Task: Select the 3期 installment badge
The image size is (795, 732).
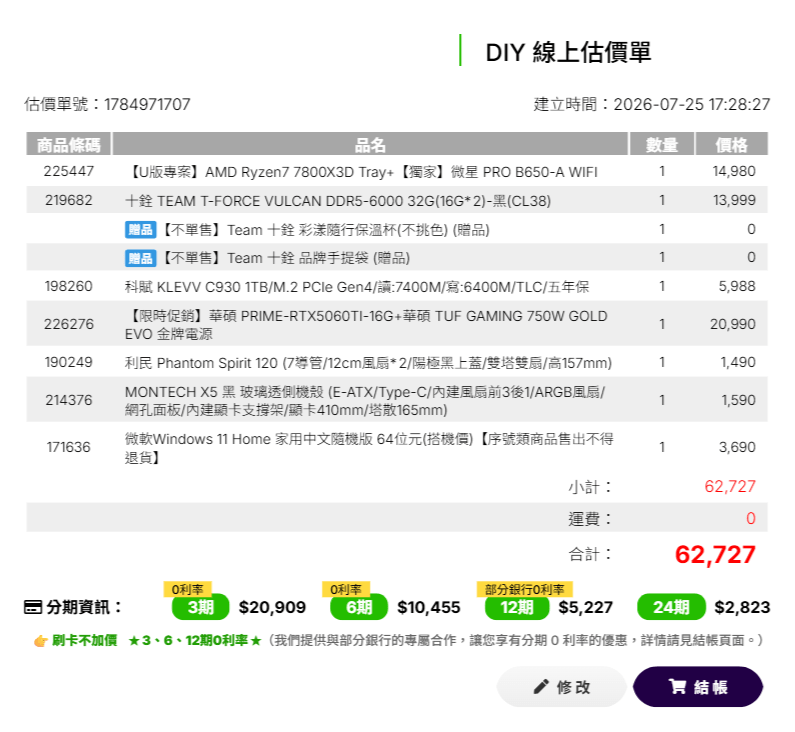Action: point(200,607)
